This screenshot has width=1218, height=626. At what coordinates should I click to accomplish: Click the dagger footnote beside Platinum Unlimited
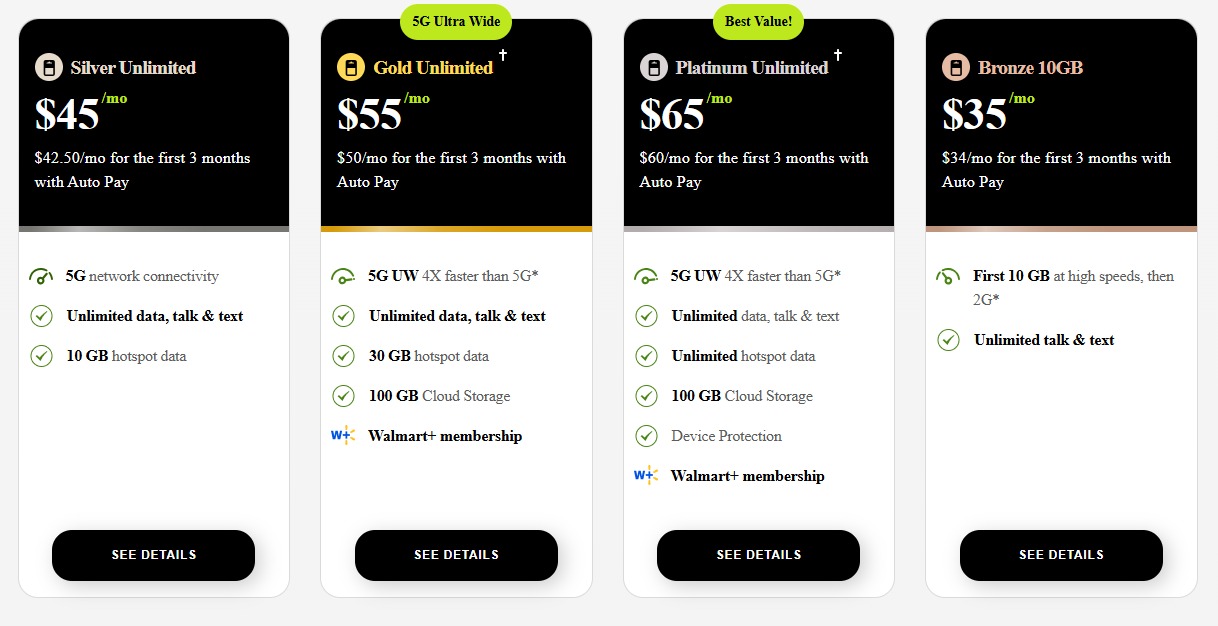(838, 56)
